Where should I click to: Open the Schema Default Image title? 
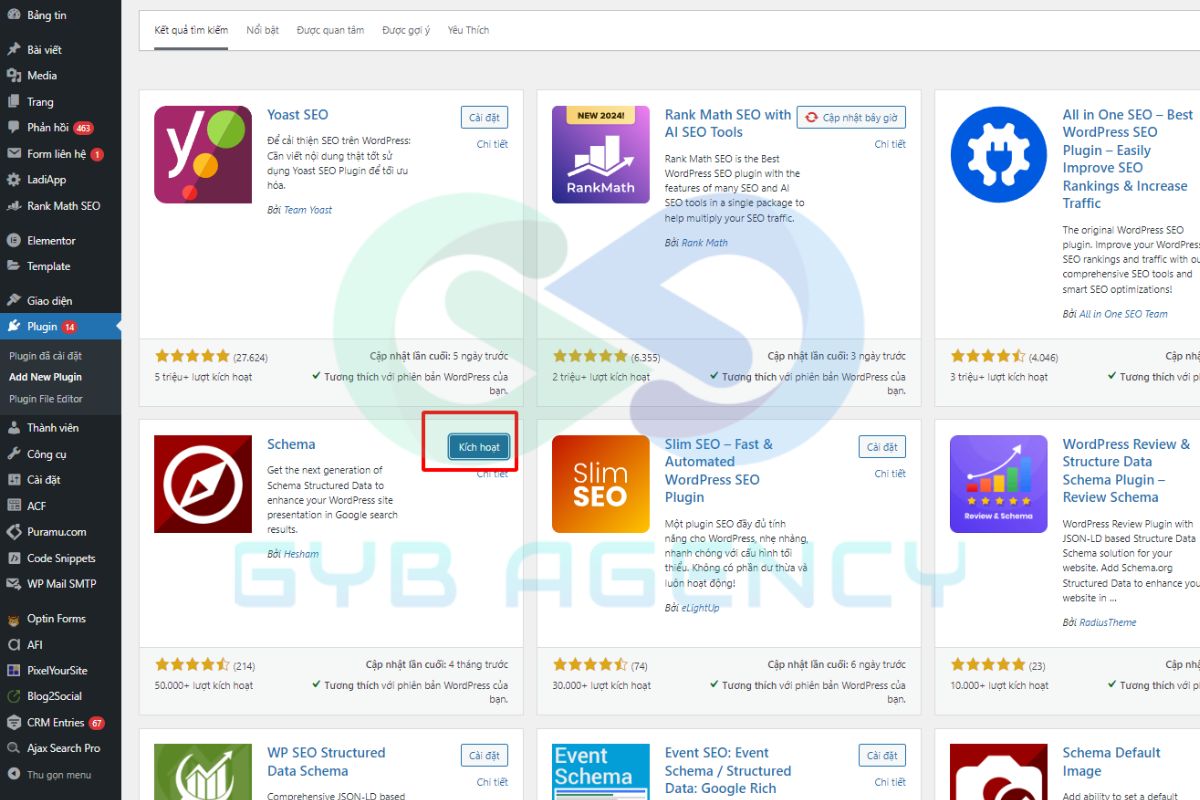(1111, 762)
